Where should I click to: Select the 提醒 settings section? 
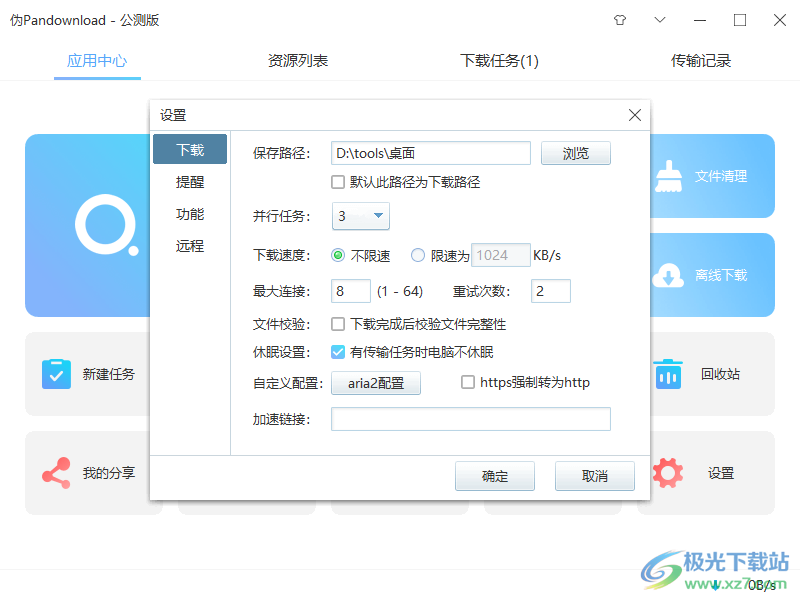pyautogui.click(x=189, y=183)
